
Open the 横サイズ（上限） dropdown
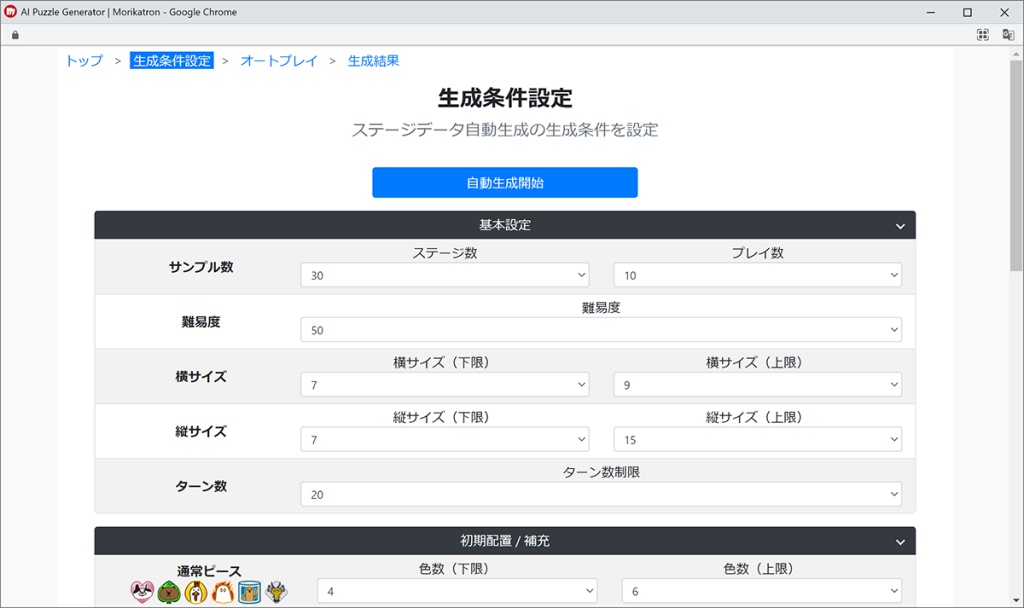[x=758, y=385]
